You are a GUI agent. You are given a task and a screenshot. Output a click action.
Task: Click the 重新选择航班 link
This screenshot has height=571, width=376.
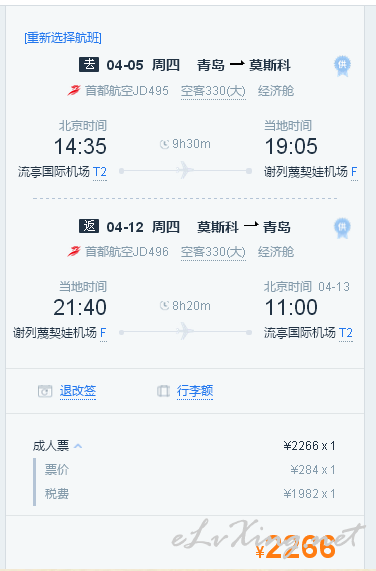[x=63, y=38]
